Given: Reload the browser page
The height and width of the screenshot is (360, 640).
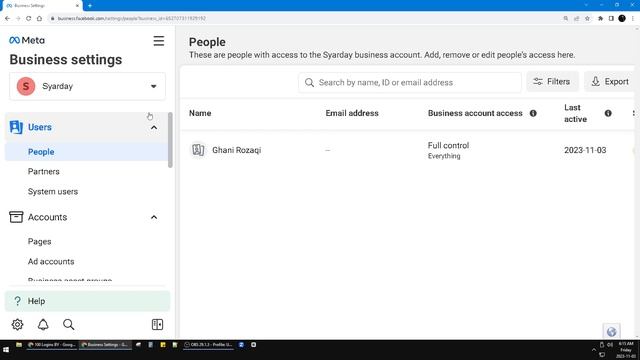Looking at the screenshot, I should 29,18.
